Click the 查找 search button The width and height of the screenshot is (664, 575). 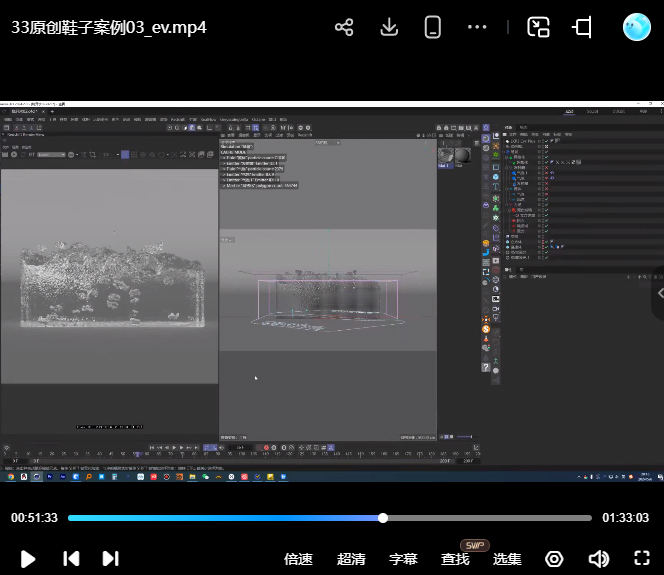[455, 559]
